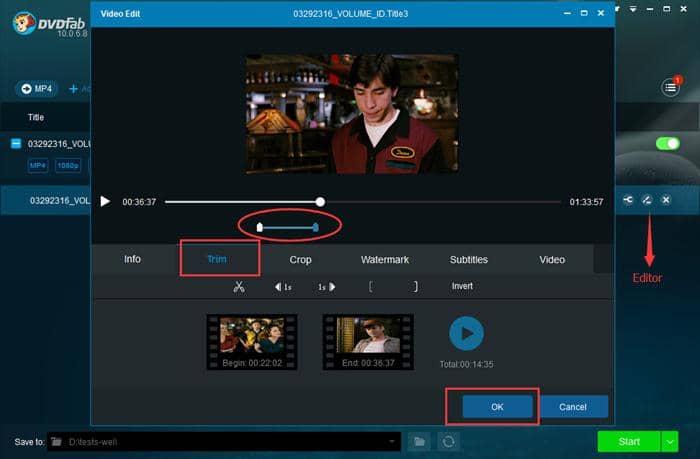This screenshot has width=700, height=459.
Task: Open the video editor pencil icon
Action: [x=647, y=200]
